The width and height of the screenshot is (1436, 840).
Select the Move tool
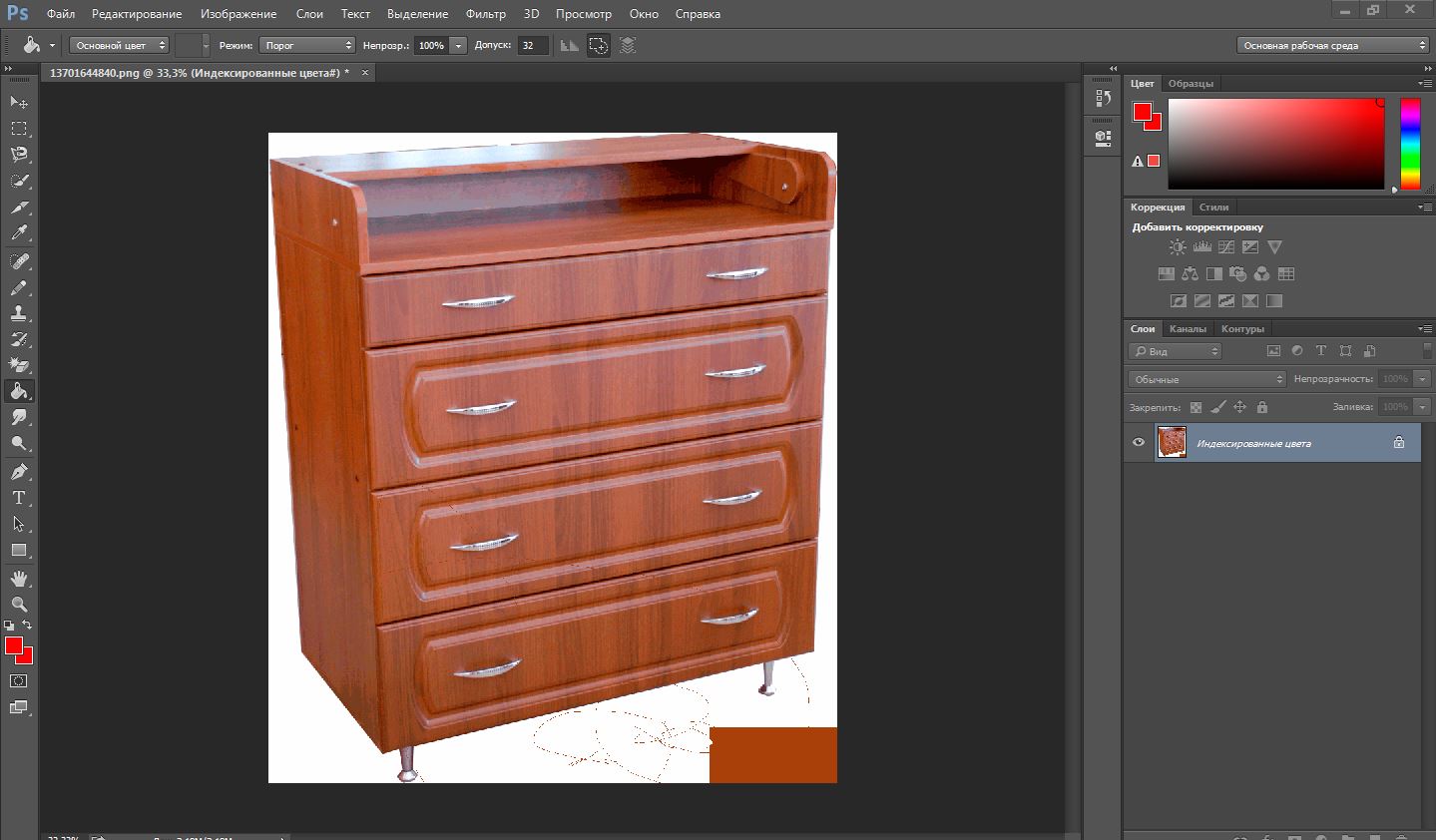tap(19, 103)
